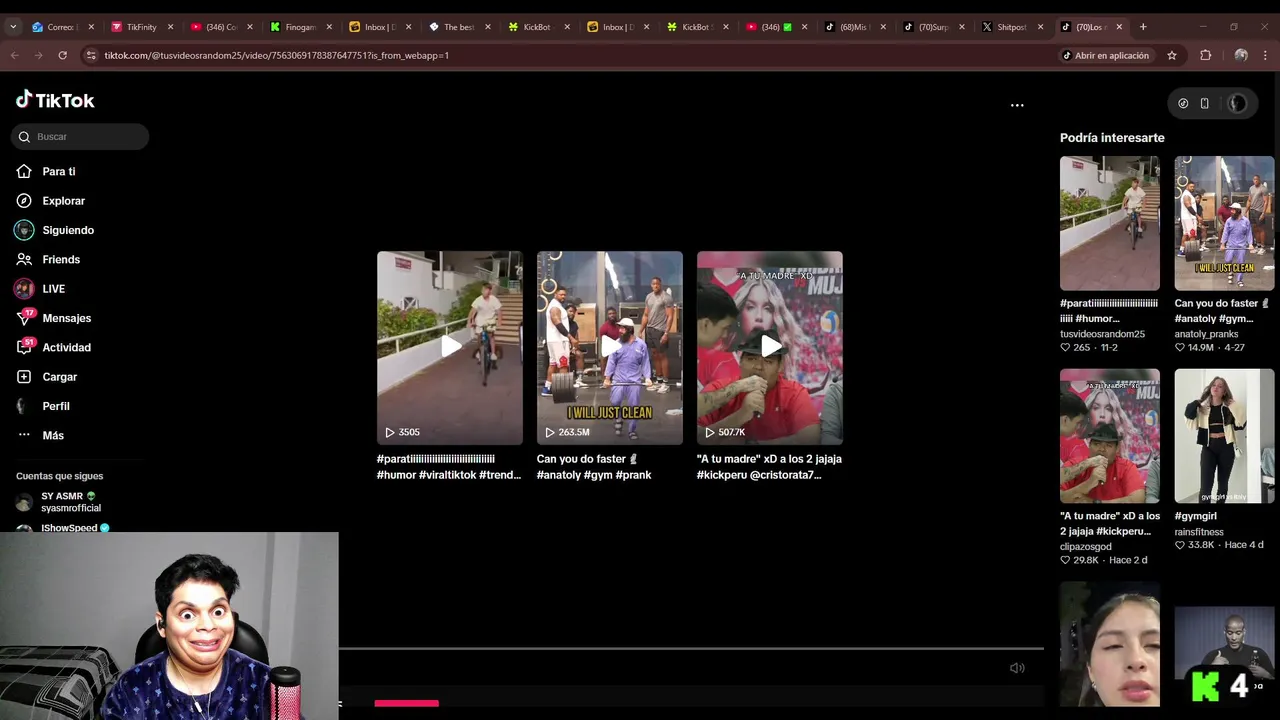This screenshot has height=720, width=1280.
Task: Click the #paratiiii #humor caption under center video
Action: (x=449, y=467)
